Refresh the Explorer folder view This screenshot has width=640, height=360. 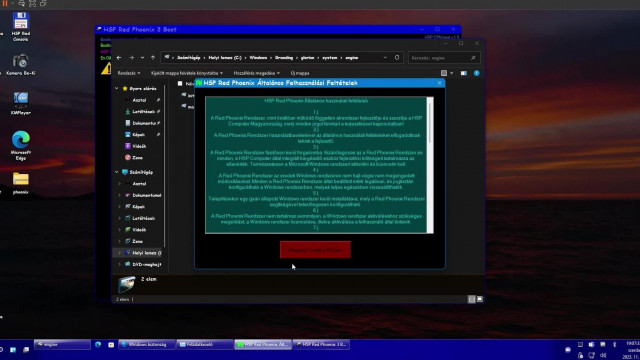[397, 58]
